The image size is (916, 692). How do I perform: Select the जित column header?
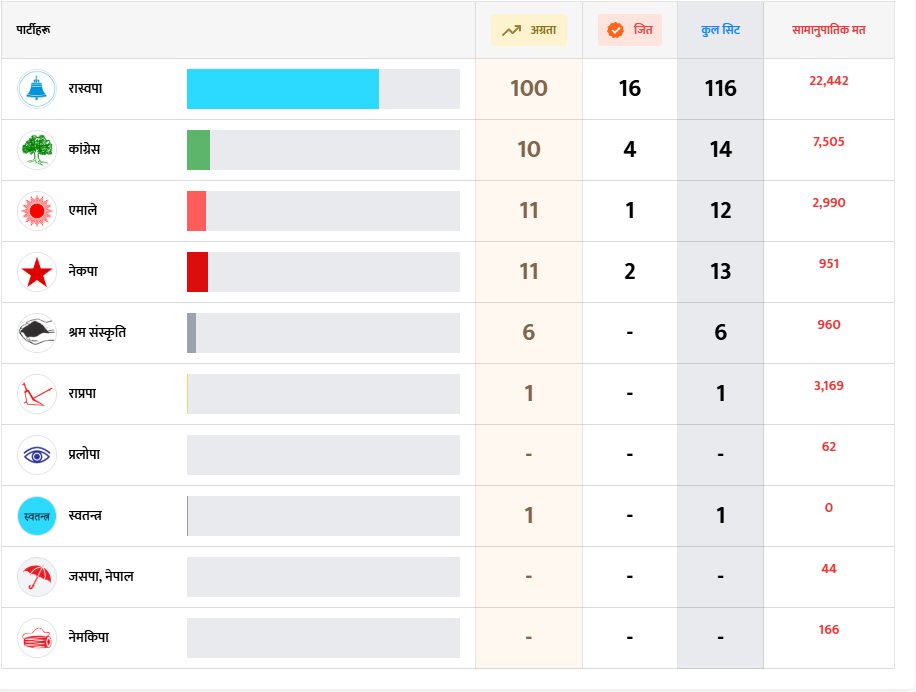point(630,30)
